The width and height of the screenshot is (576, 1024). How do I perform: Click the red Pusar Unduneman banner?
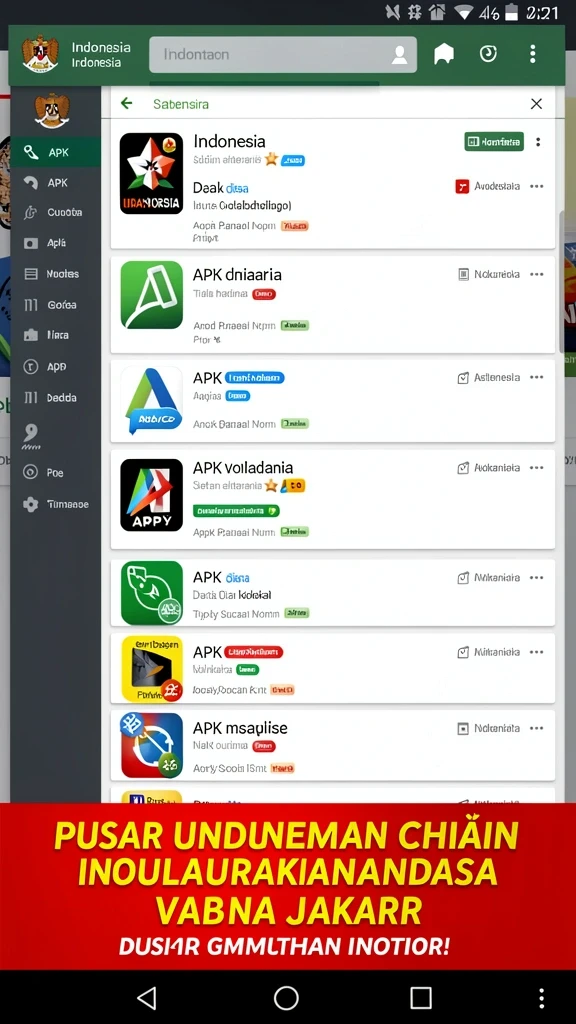[x=288, y=887]
